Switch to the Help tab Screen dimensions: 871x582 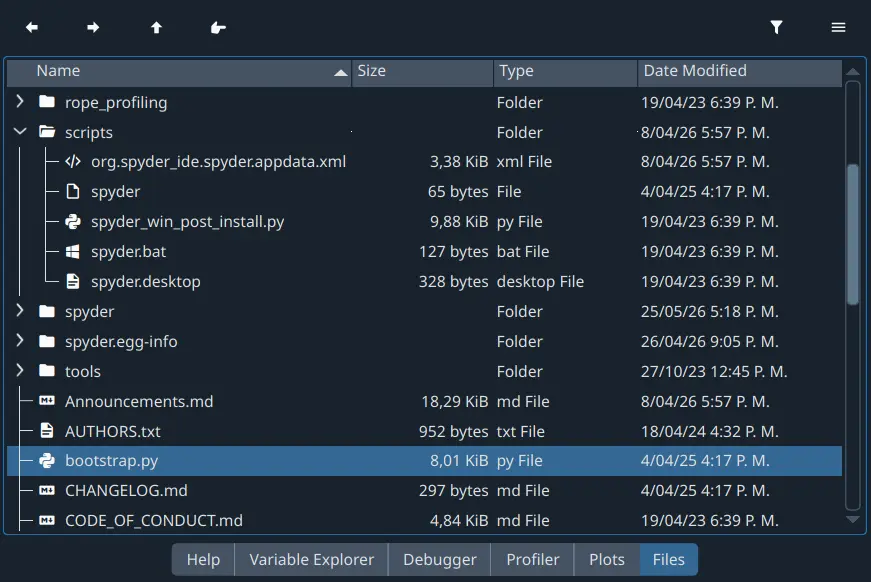coord(203,559)
